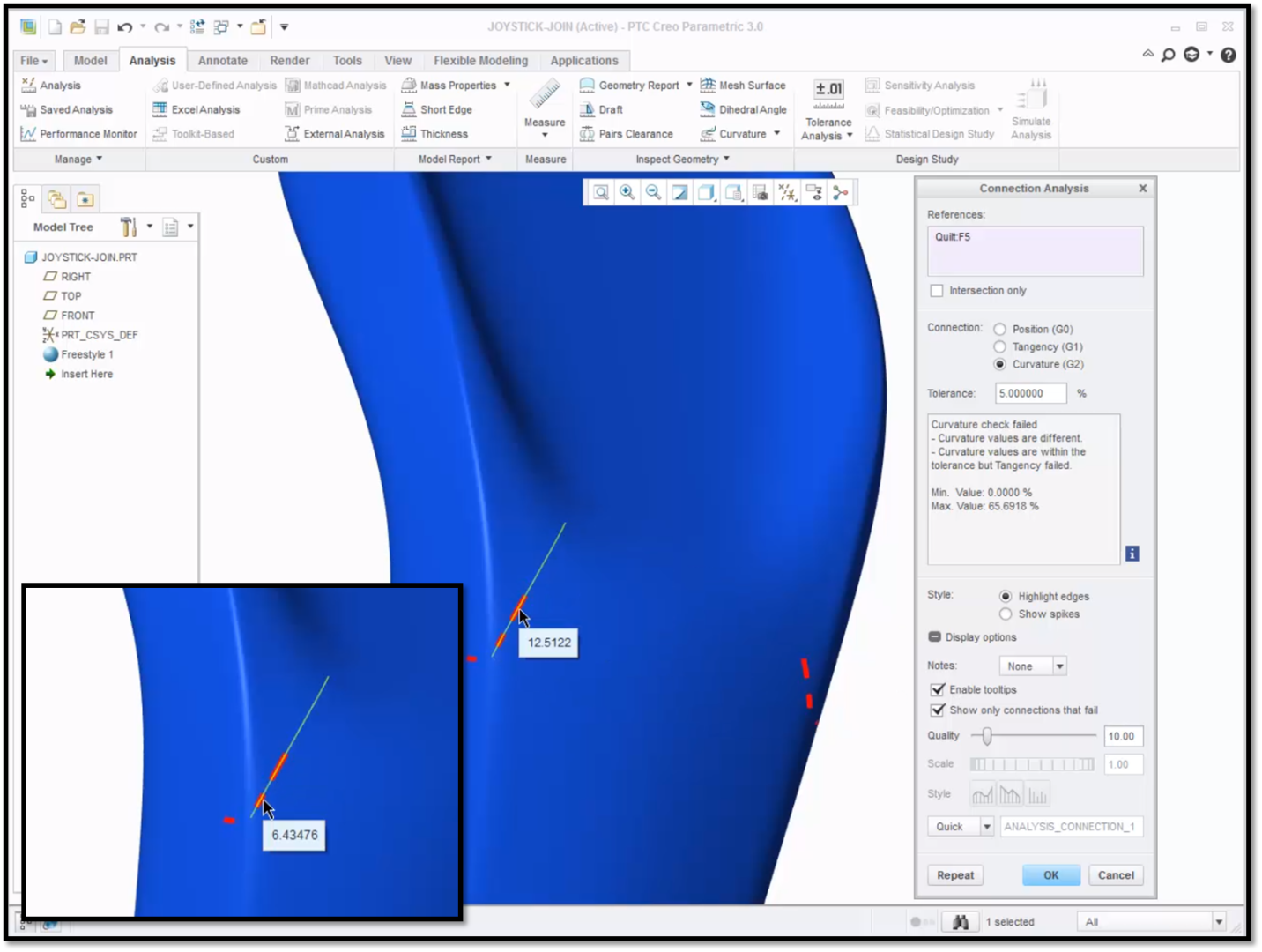Select the Tangency (G1) connection option
This screenshot has height=952, width=1262.
pos(1000,347)
